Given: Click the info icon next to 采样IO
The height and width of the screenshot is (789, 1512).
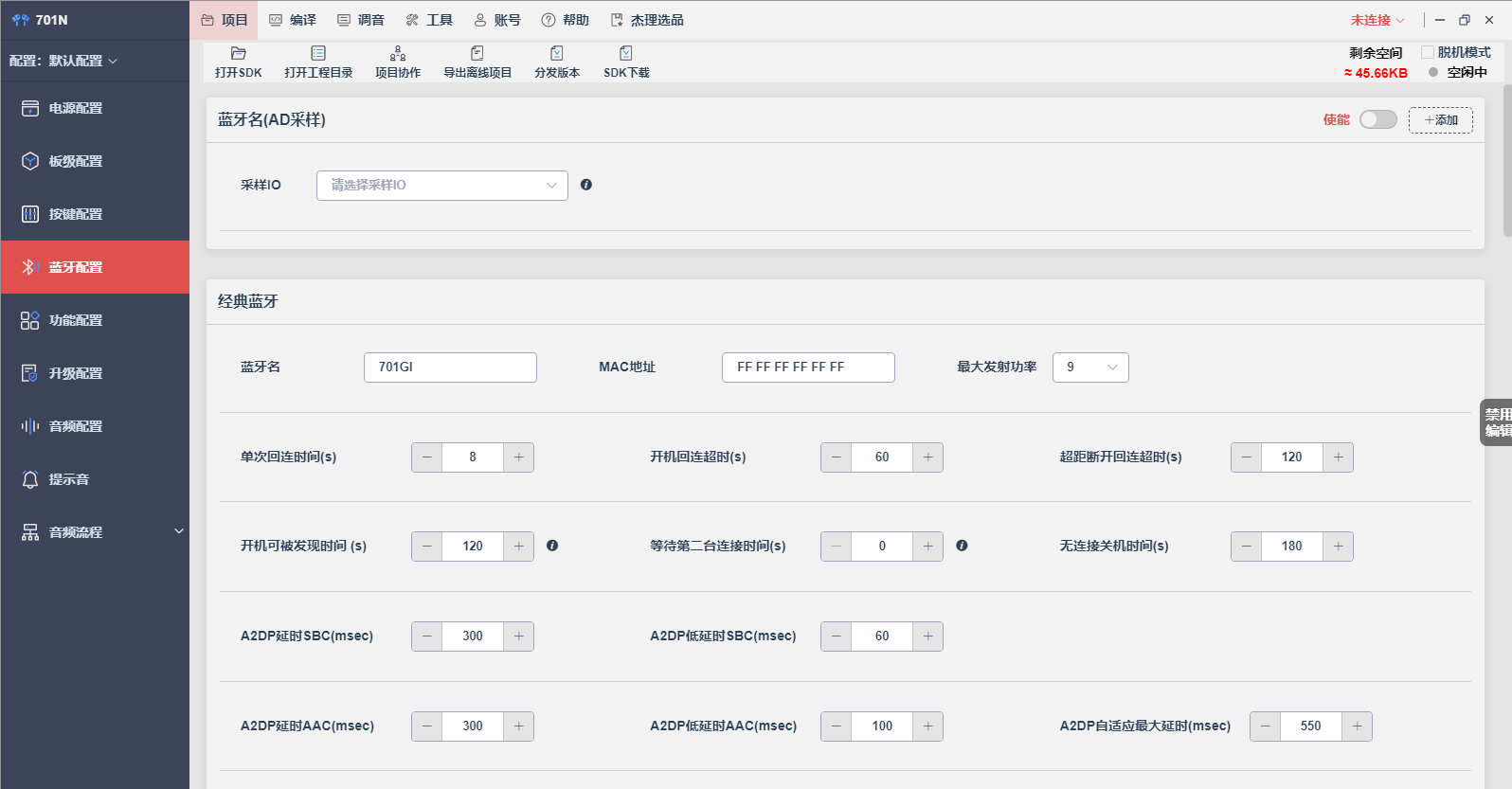Looking at the screenshot, I should point(586,185).
